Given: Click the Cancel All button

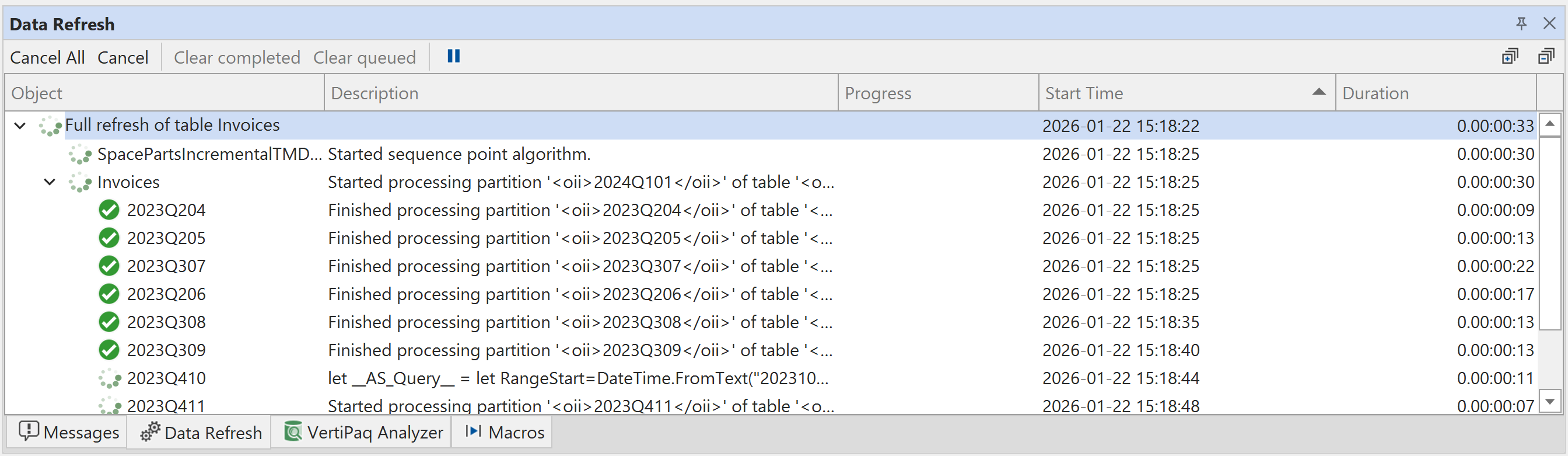Looking at the screenshot, I should pyautogui.click(x=47, y=57).
